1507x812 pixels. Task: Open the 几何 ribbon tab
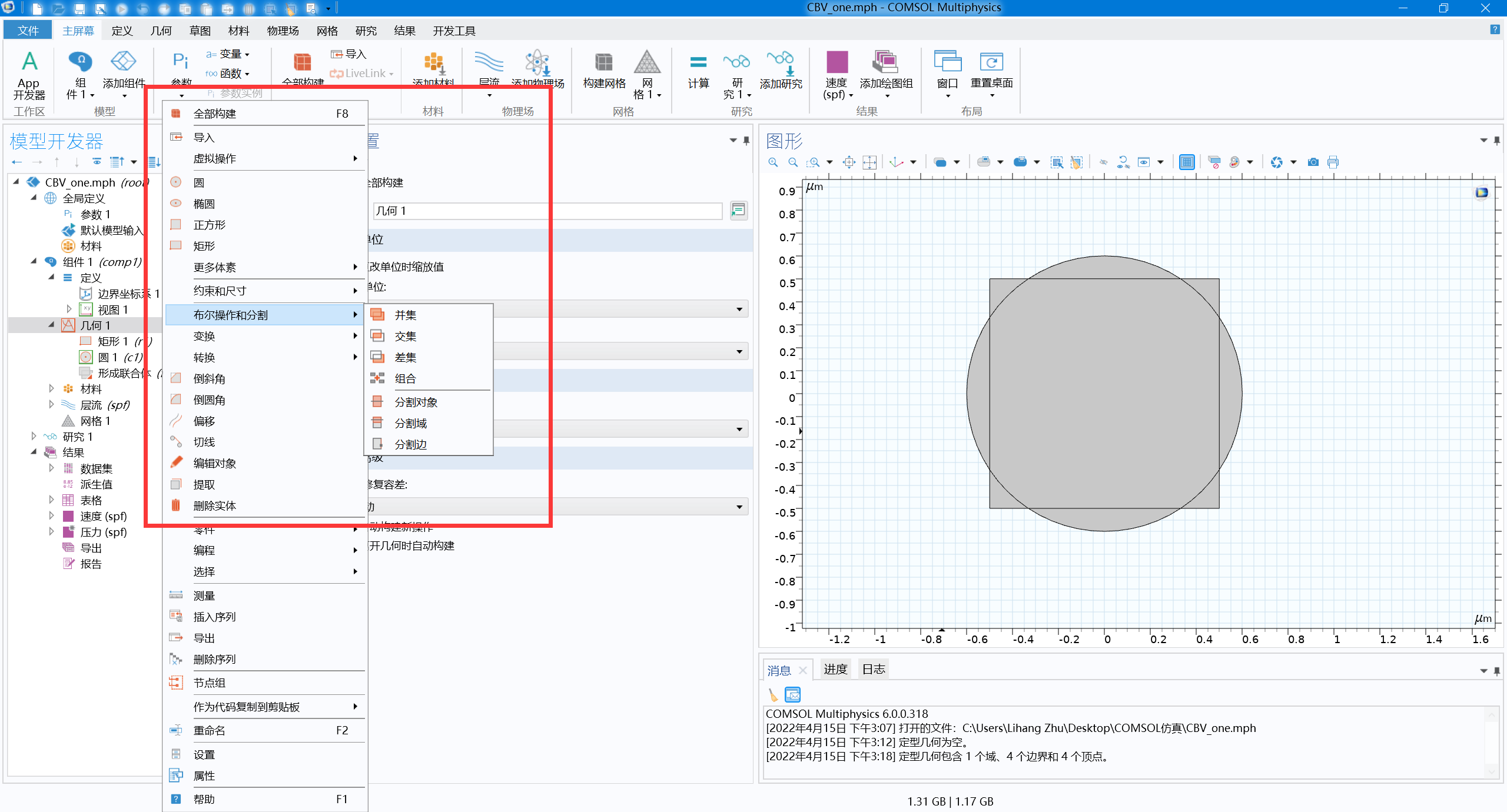(161, 31)
